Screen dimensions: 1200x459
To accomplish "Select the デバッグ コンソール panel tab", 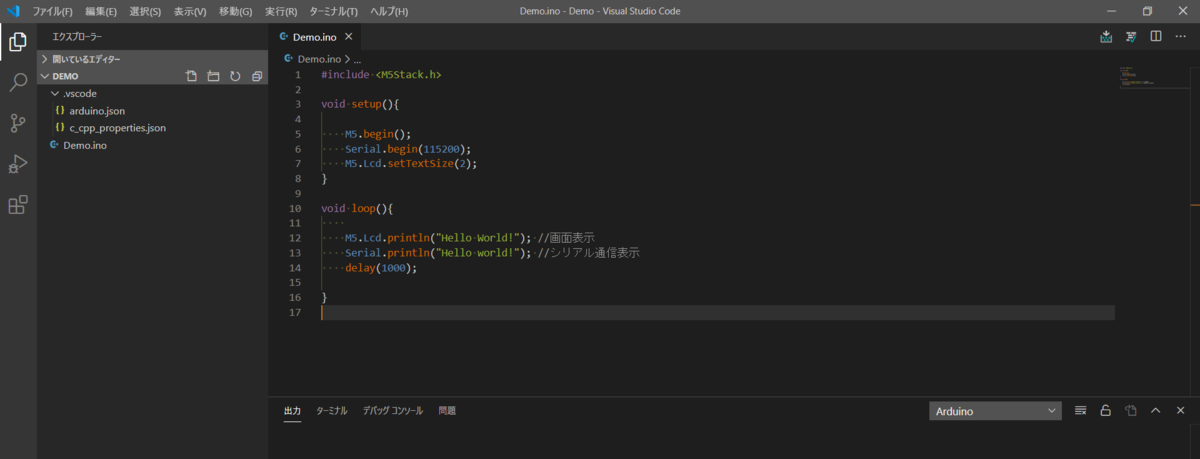I will click(x=393, y=411).
